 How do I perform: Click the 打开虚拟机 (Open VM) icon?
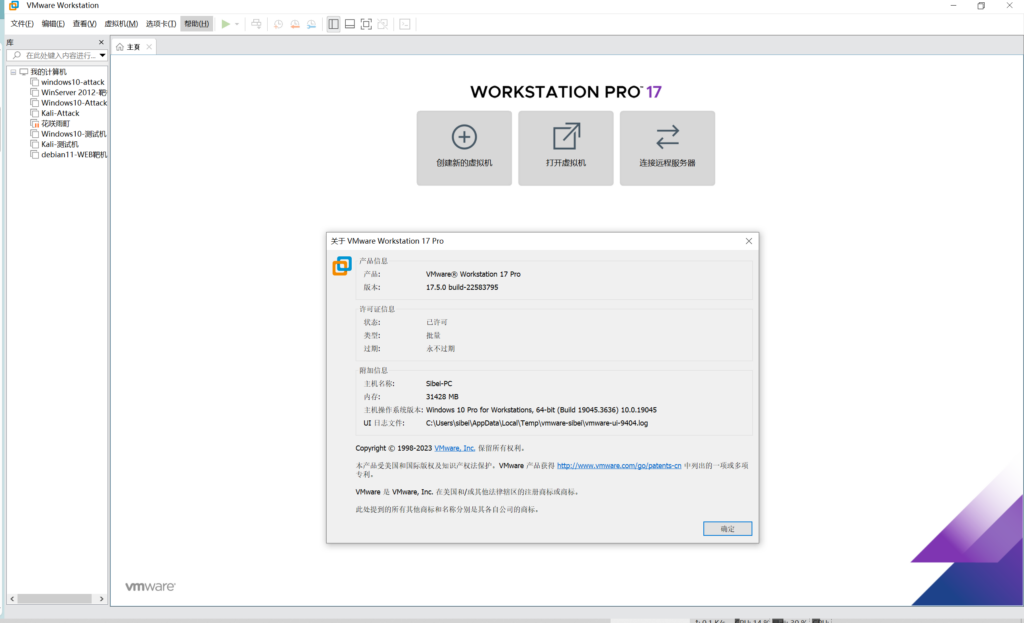[566, 147]
